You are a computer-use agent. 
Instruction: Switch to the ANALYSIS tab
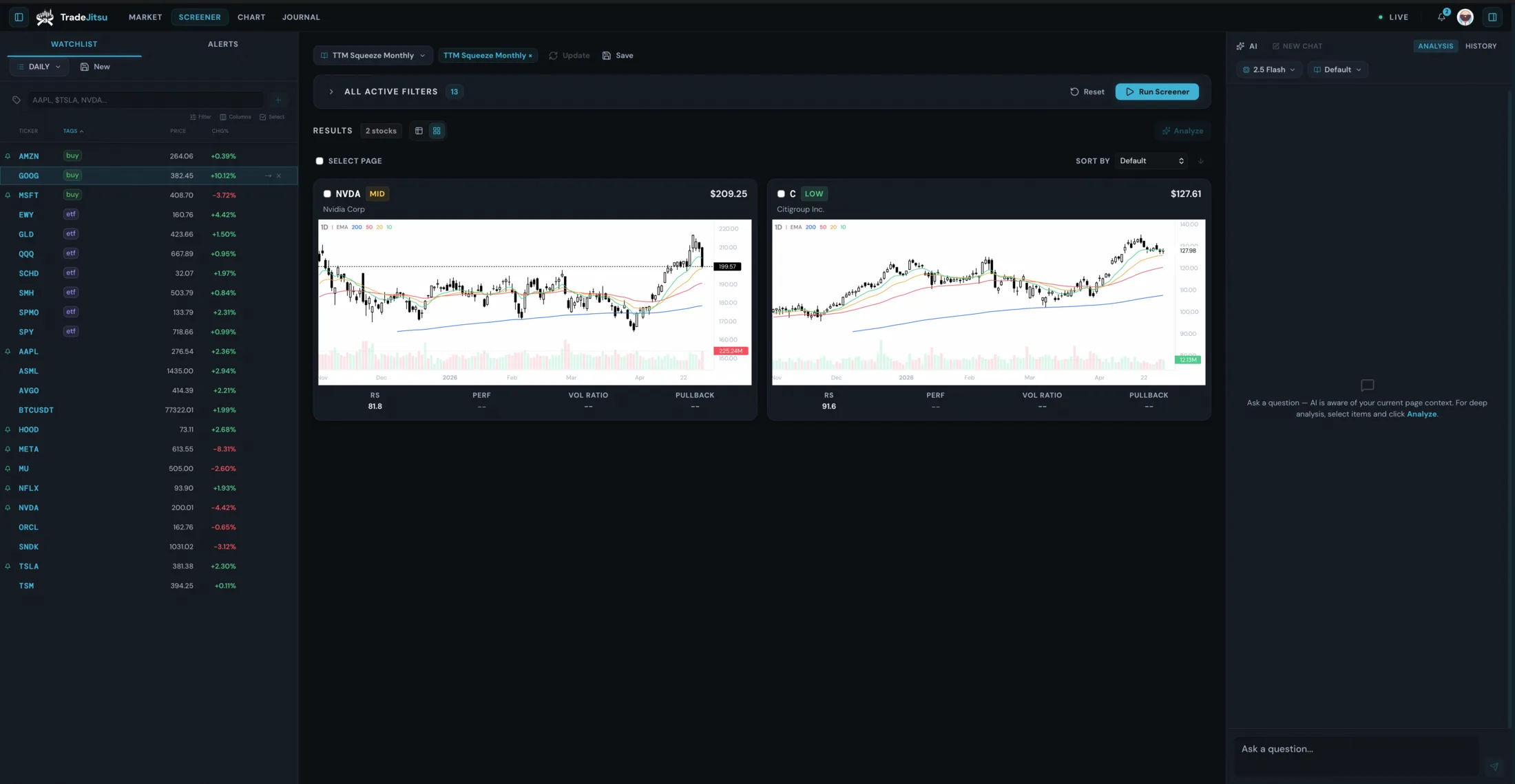tap(1435, 46)
